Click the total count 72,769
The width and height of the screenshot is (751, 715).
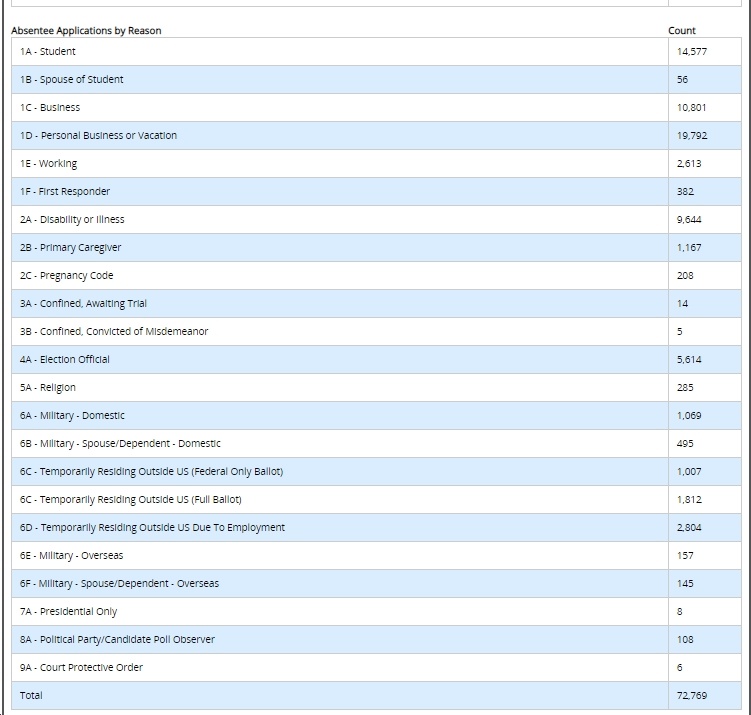point(692,695)
